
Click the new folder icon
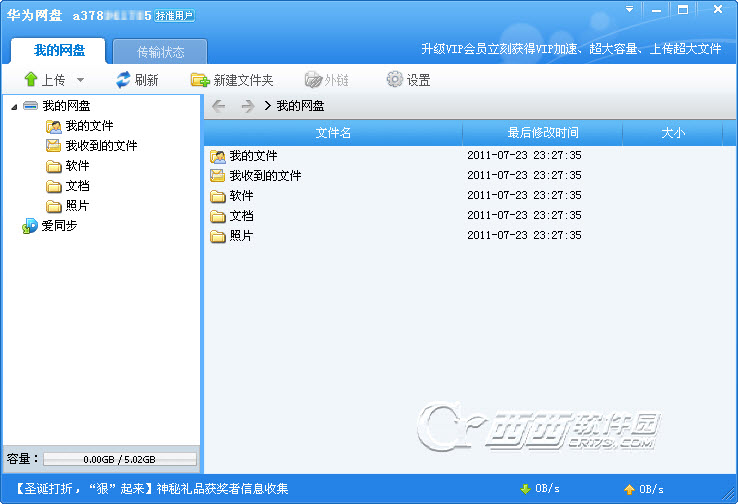200,80
